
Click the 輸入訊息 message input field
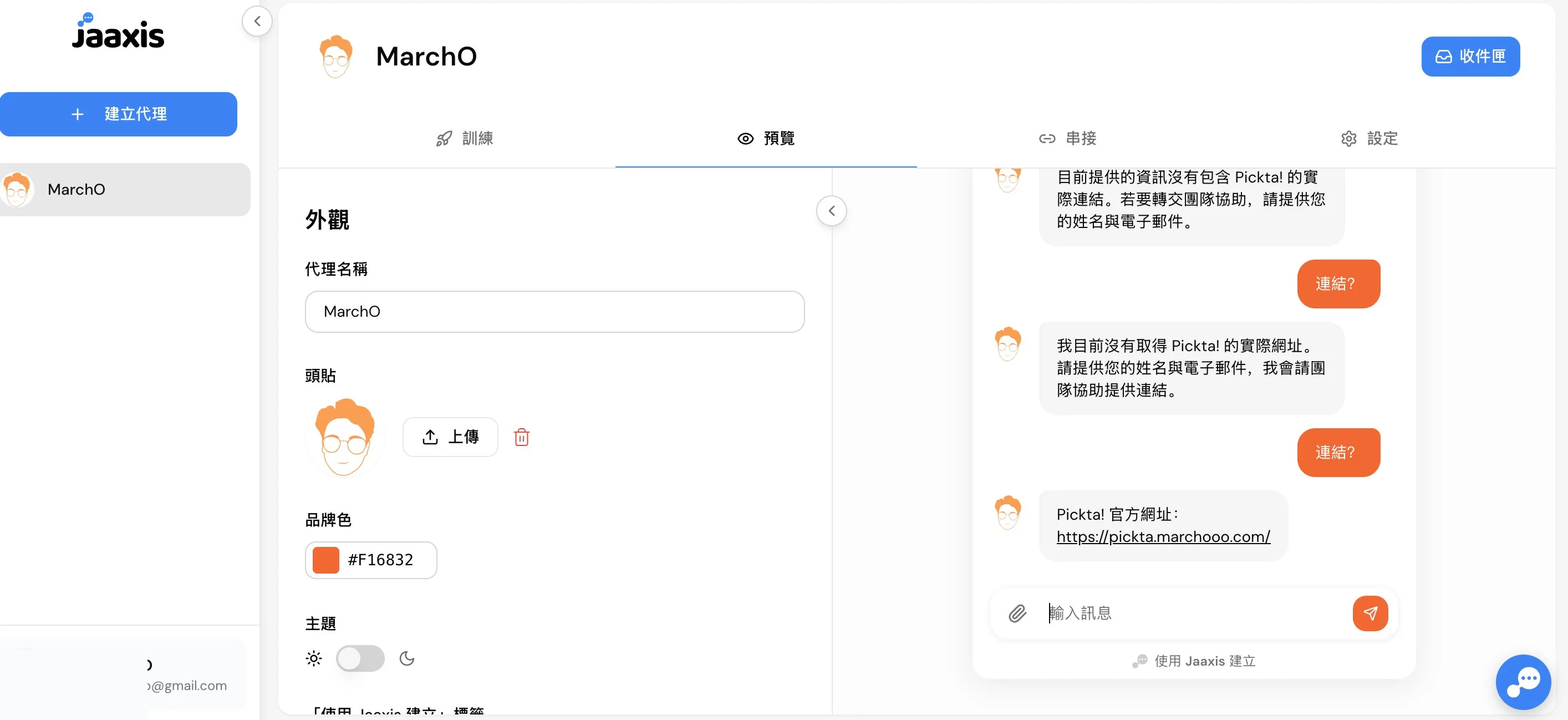pos(1193,613)
